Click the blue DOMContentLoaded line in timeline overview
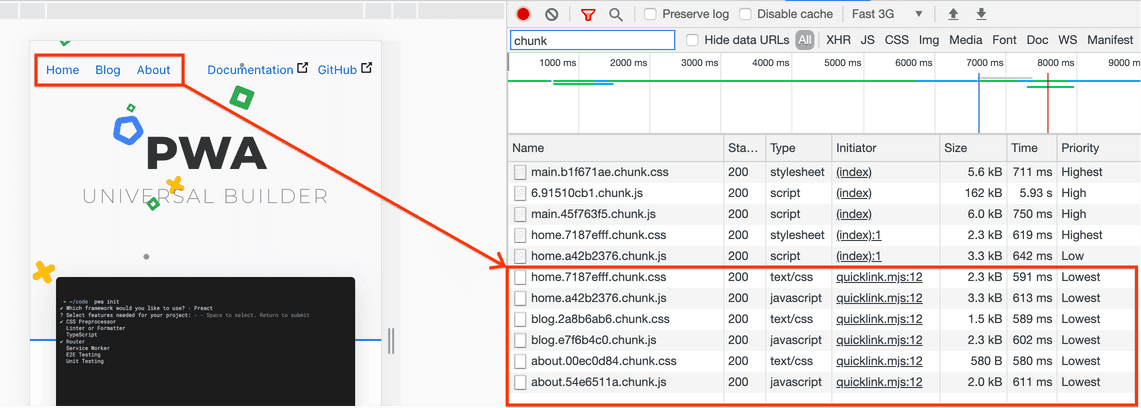 pos(979,103)
